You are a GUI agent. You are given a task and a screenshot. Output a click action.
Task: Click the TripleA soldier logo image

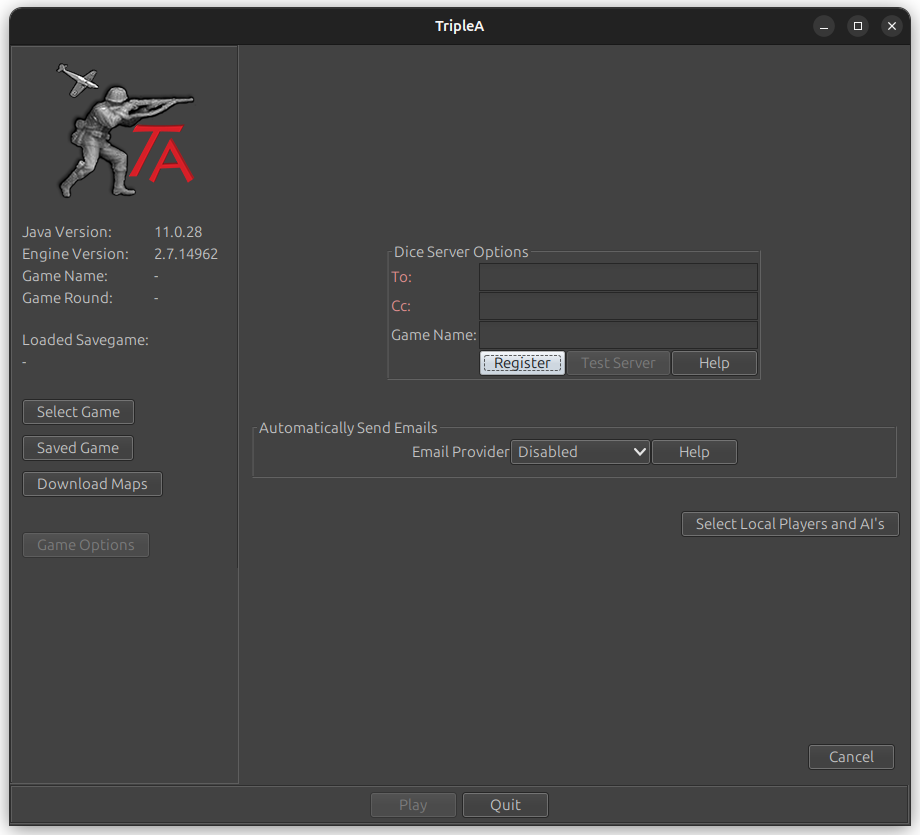point(124,128)
